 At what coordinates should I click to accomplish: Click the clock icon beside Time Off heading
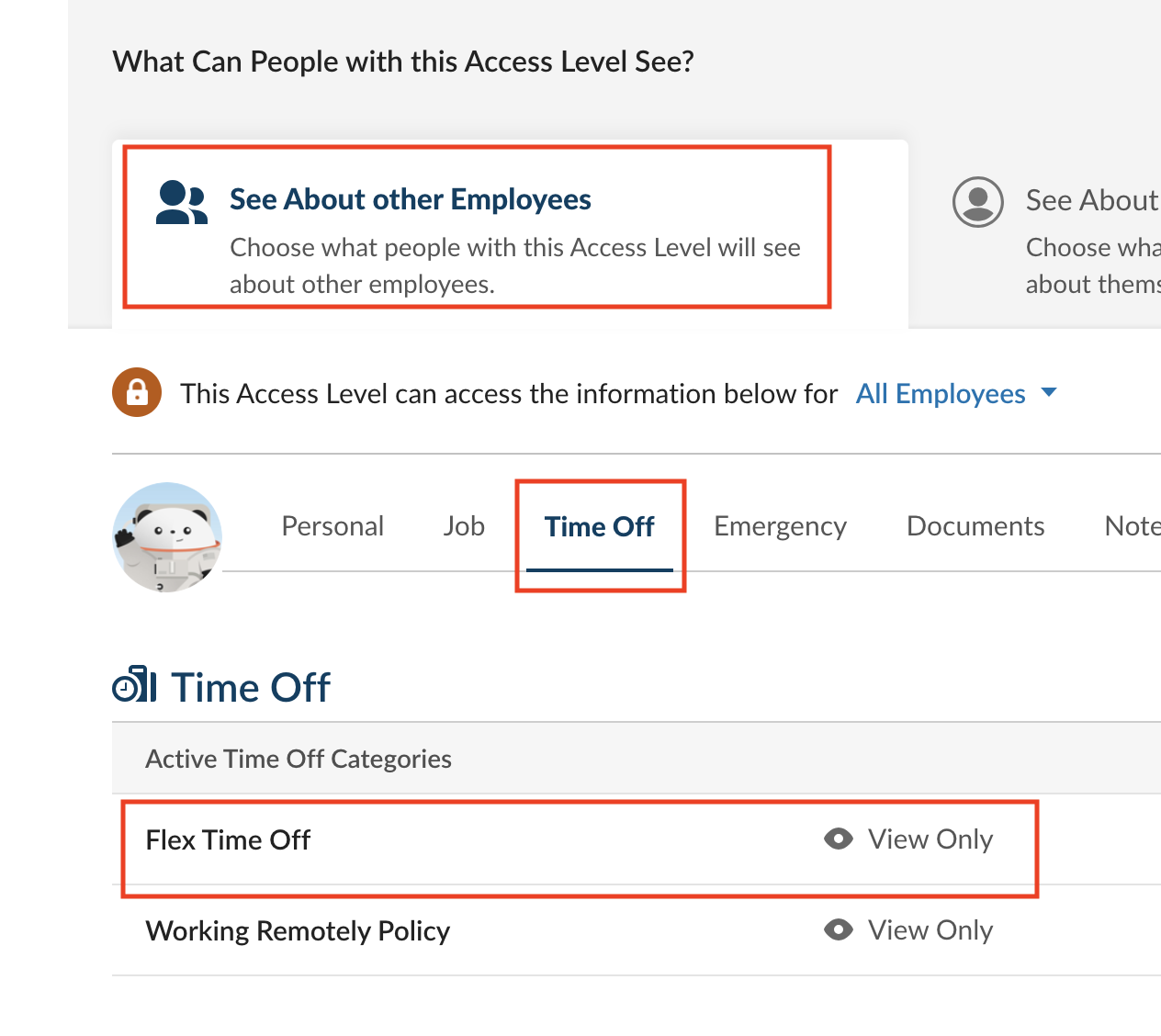134,685
